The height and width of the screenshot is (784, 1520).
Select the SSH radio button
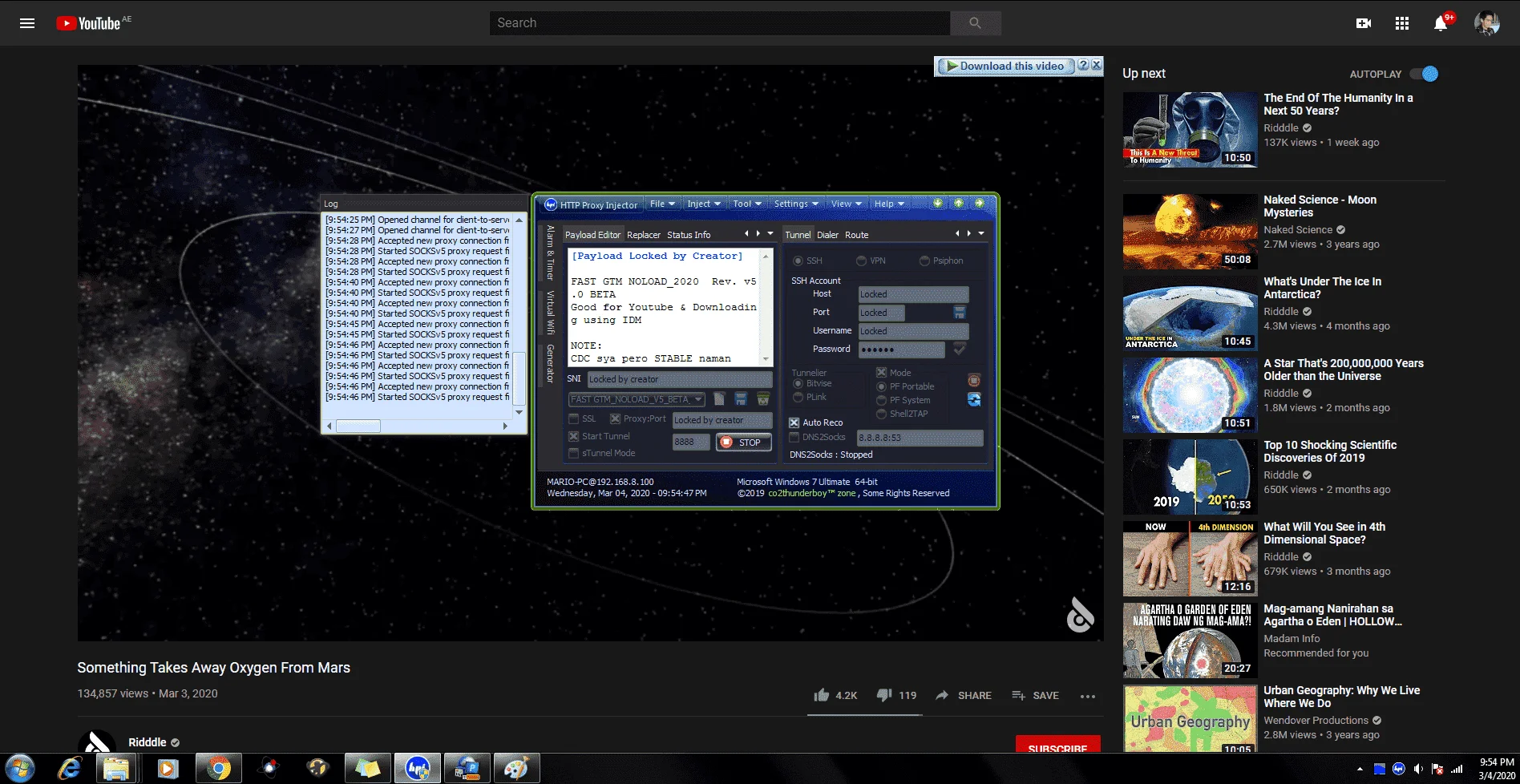click(798, 261)
